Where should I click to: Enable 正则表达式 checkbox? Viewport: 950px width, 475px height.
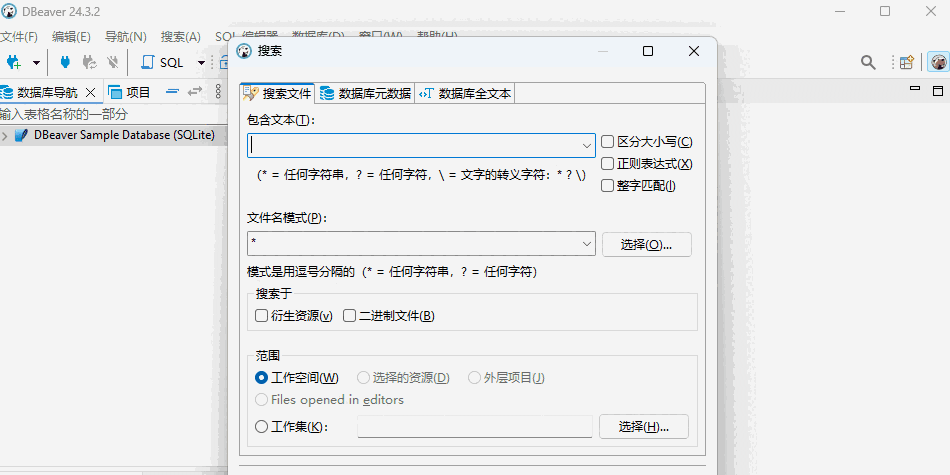click(x=607, y=164)
